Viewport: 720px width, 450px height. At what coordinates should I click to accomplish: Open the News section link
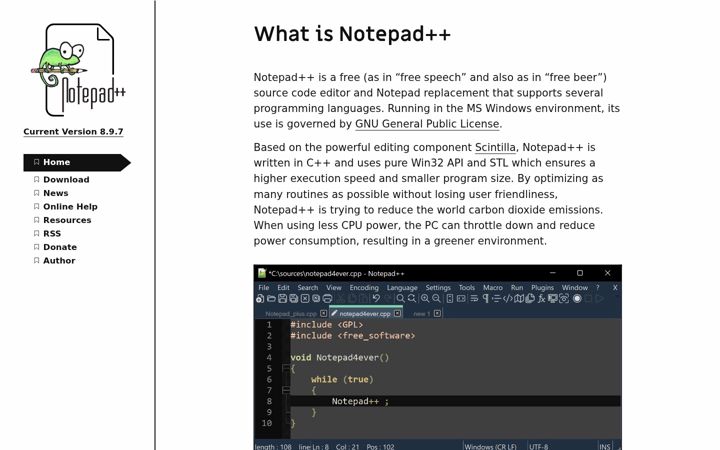pyautogui.click(x=56, y=193)
